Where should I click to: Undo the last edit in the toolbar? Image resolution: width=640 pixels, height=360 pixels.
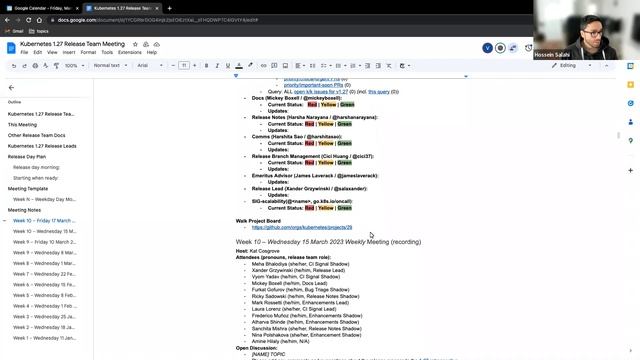pos(14,66)
